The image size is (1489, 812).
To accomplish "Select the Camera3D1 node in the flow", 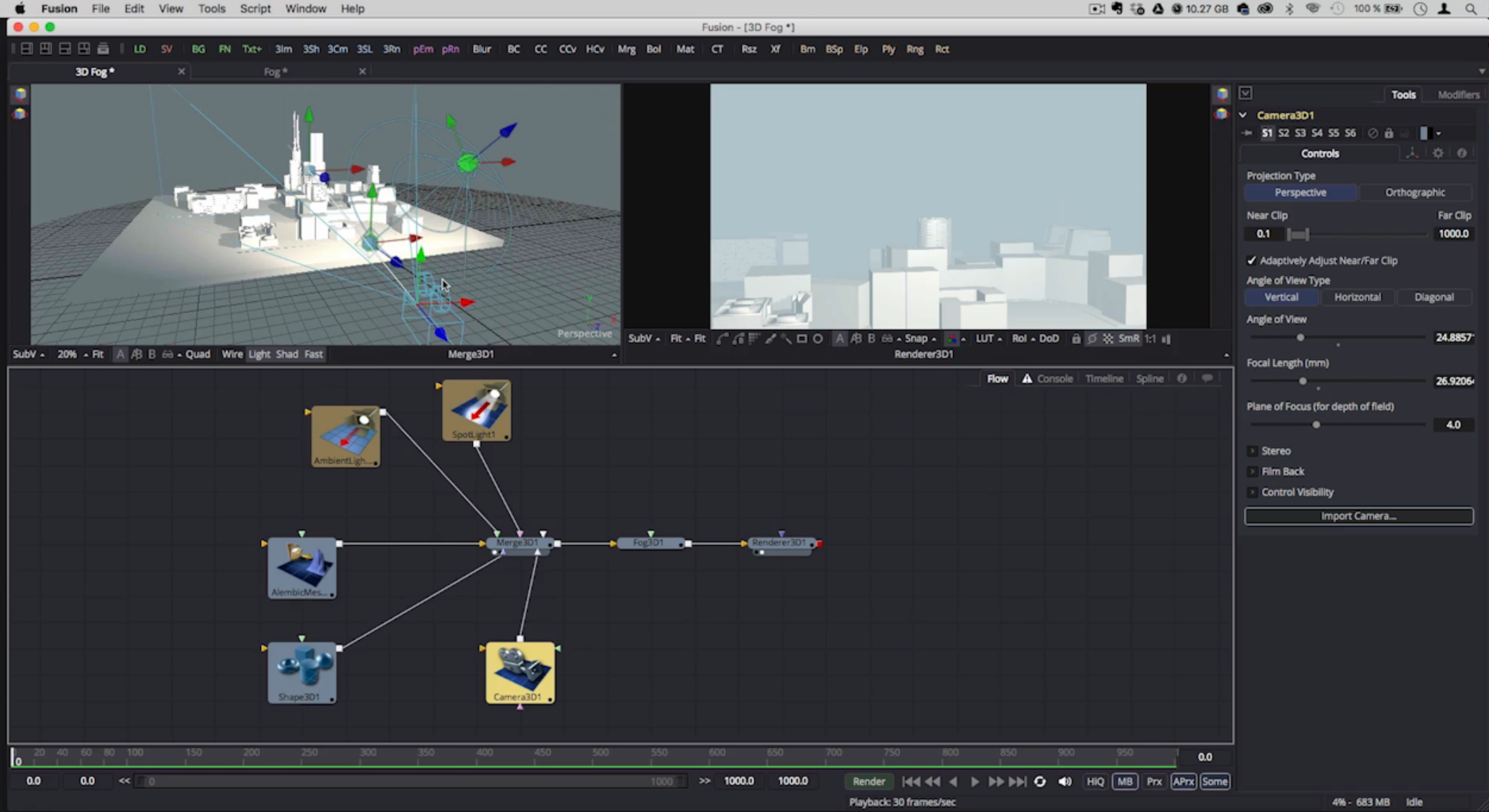I will pos(520,672).
